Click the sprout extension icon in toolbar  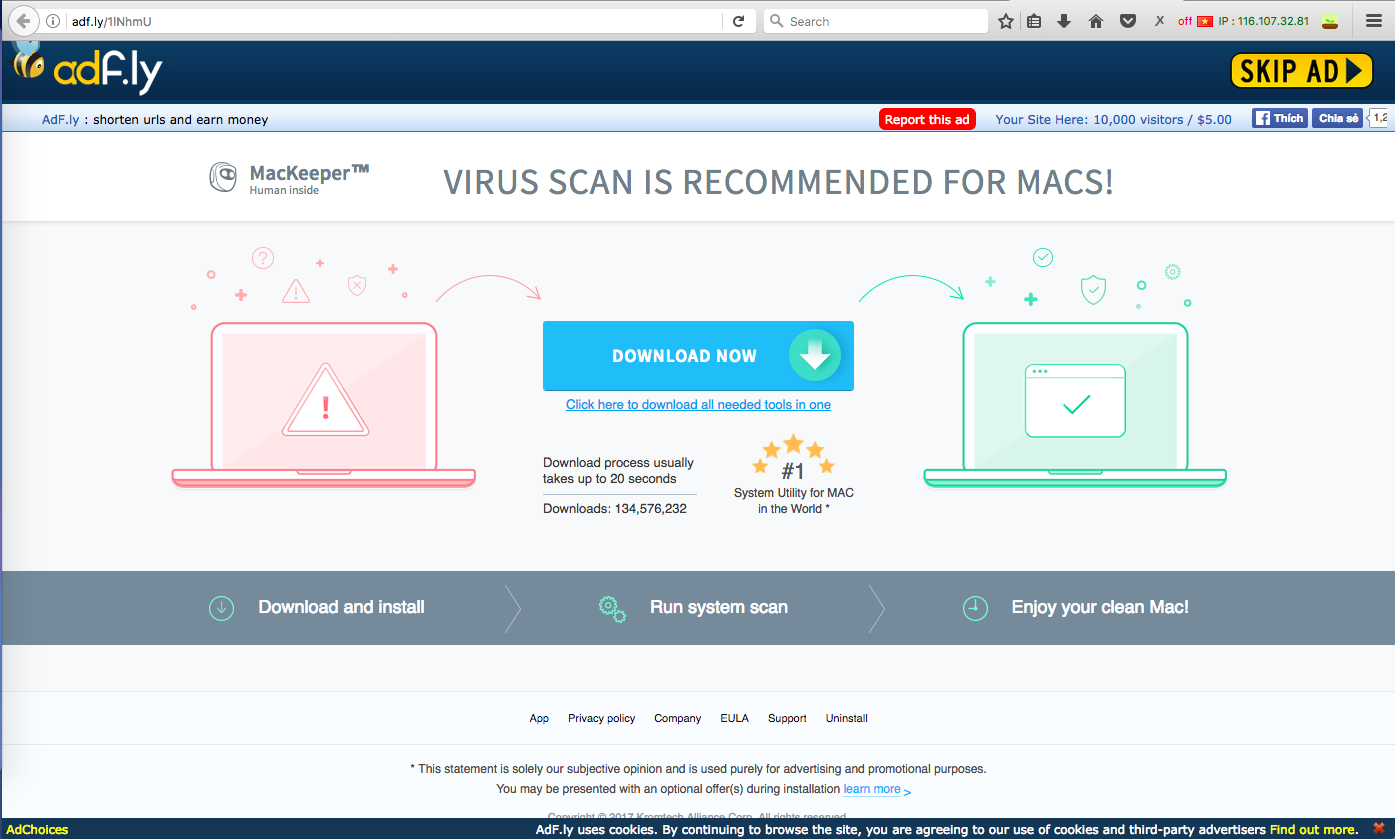(1329, 21)
